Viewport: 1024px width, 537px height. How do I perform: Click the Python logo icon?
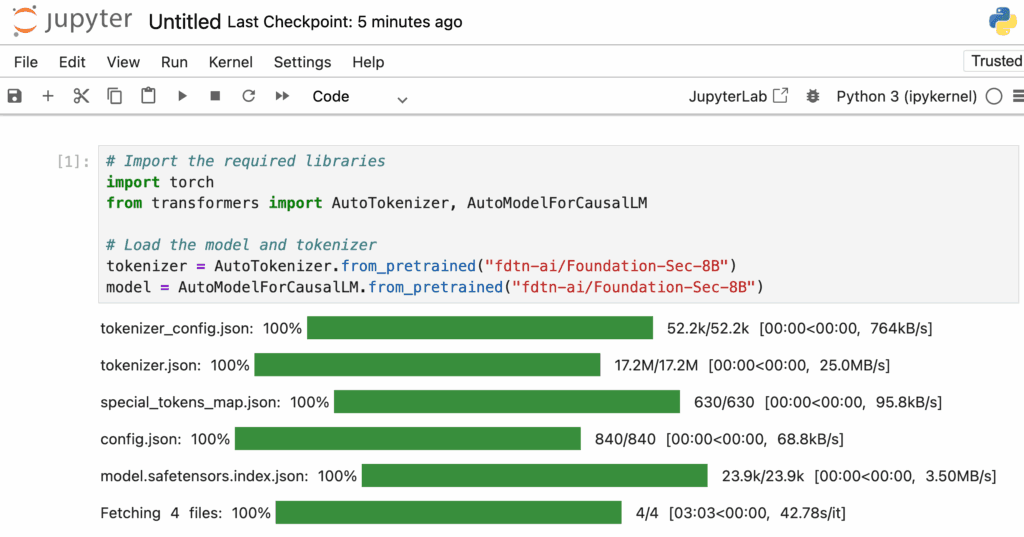pyautogui.click(x=1002, y=22)
